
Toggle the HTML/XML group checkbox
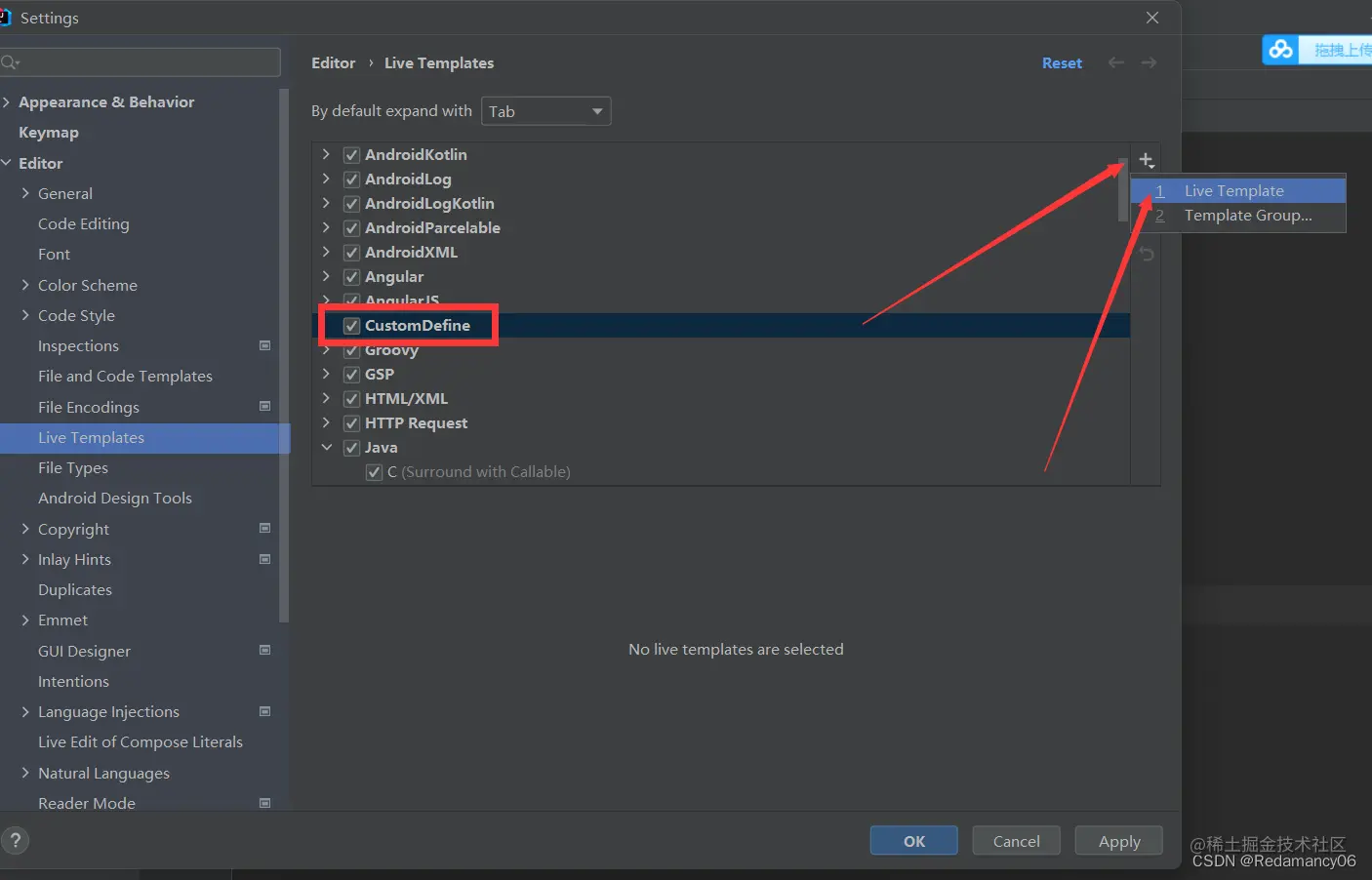point(352,399)
